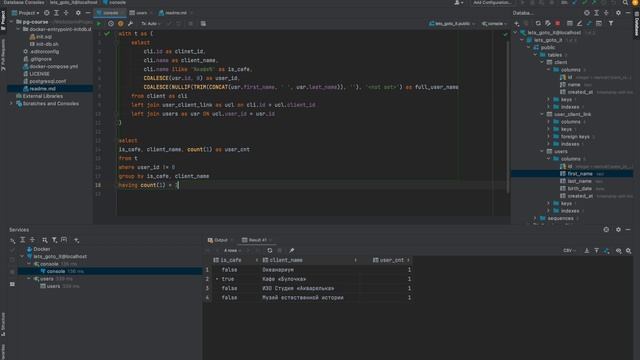Viewport: 640px width, 360px height.
Task: Sort by is_cafe column header
Action: pos(235,260)
